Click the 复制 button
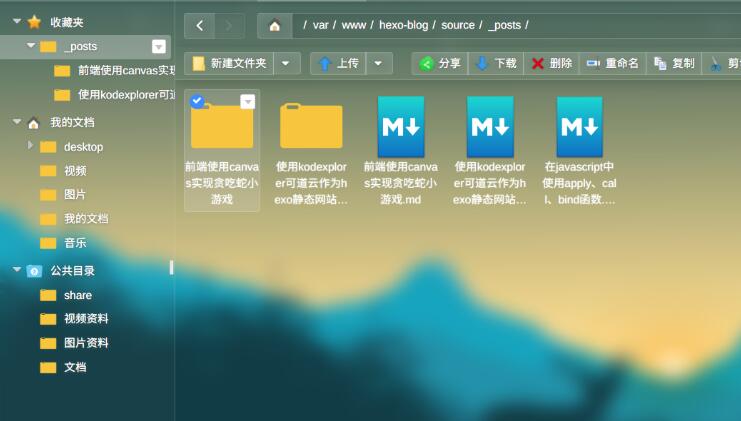This screenshot has height=421, width=741. point(674,63)
